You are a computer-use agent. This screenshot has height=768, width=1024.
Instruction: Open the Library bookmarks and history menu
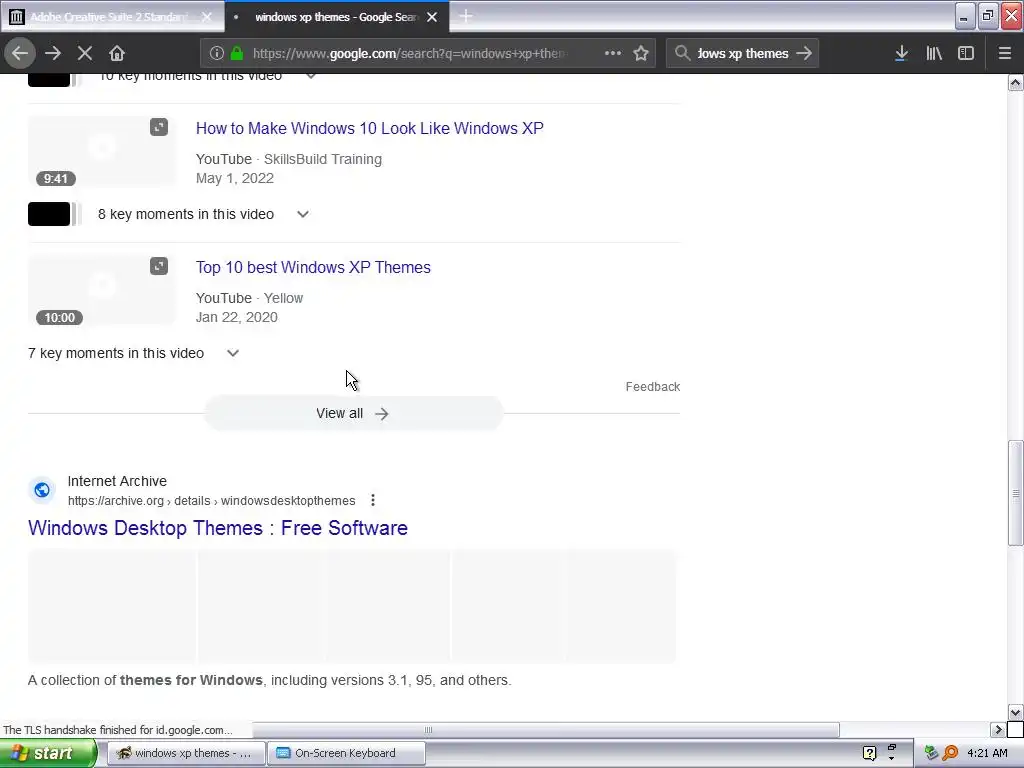pos(934,53)
